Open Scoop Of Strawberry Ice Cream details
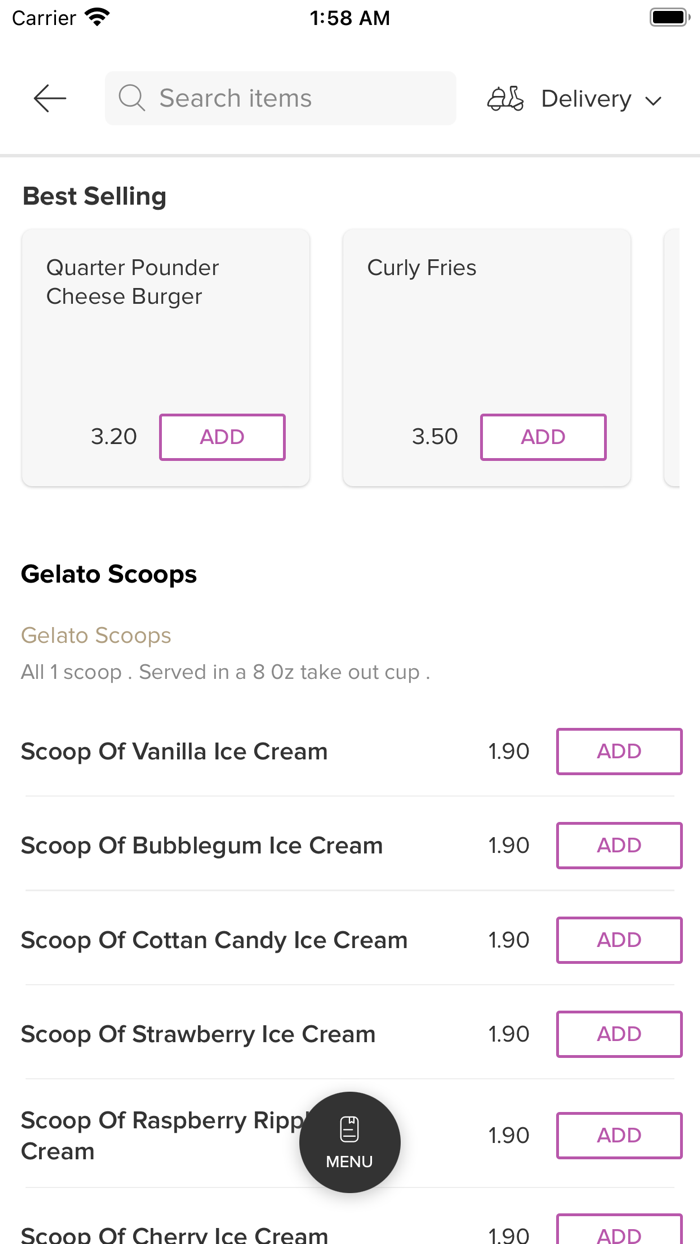Image resolution: width=700 pixels, height=1244 pixels. (x=198, y=1034)
